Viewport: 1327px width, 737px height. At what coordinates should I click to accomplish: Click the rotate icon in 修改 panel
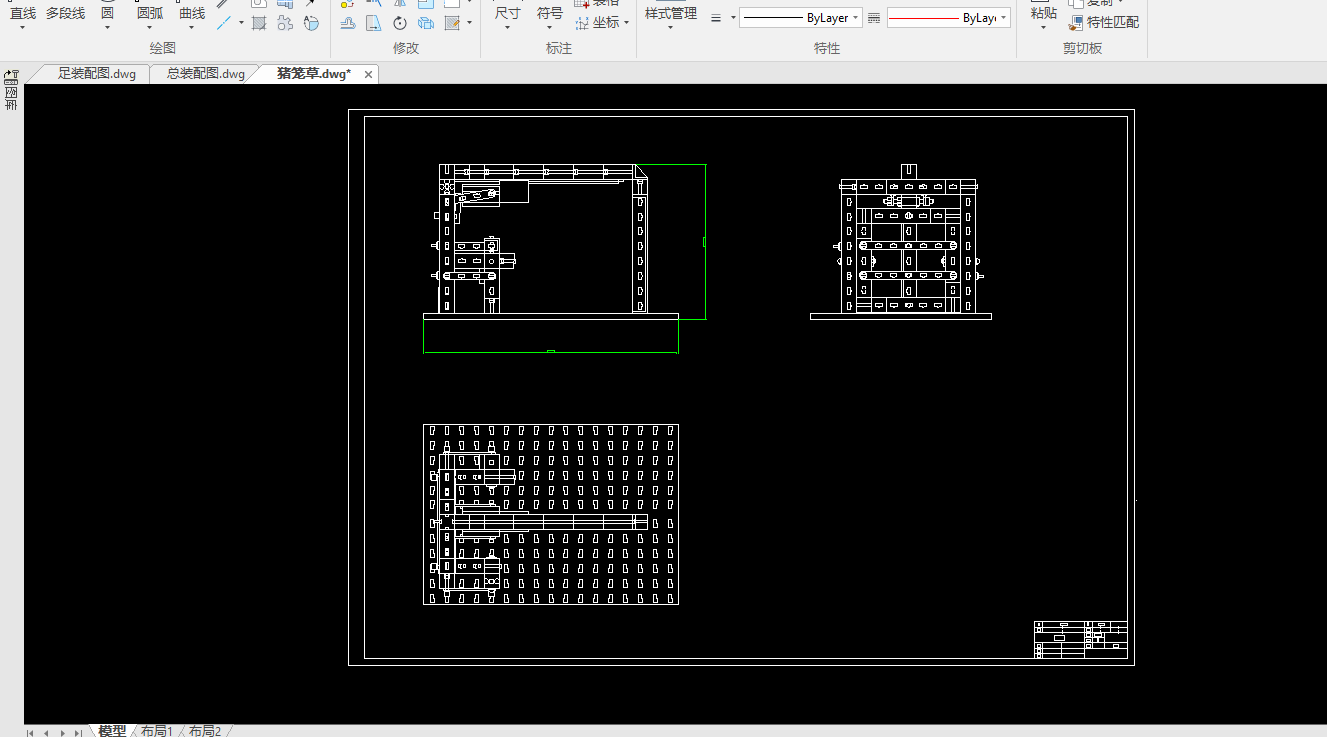[400, 22]
